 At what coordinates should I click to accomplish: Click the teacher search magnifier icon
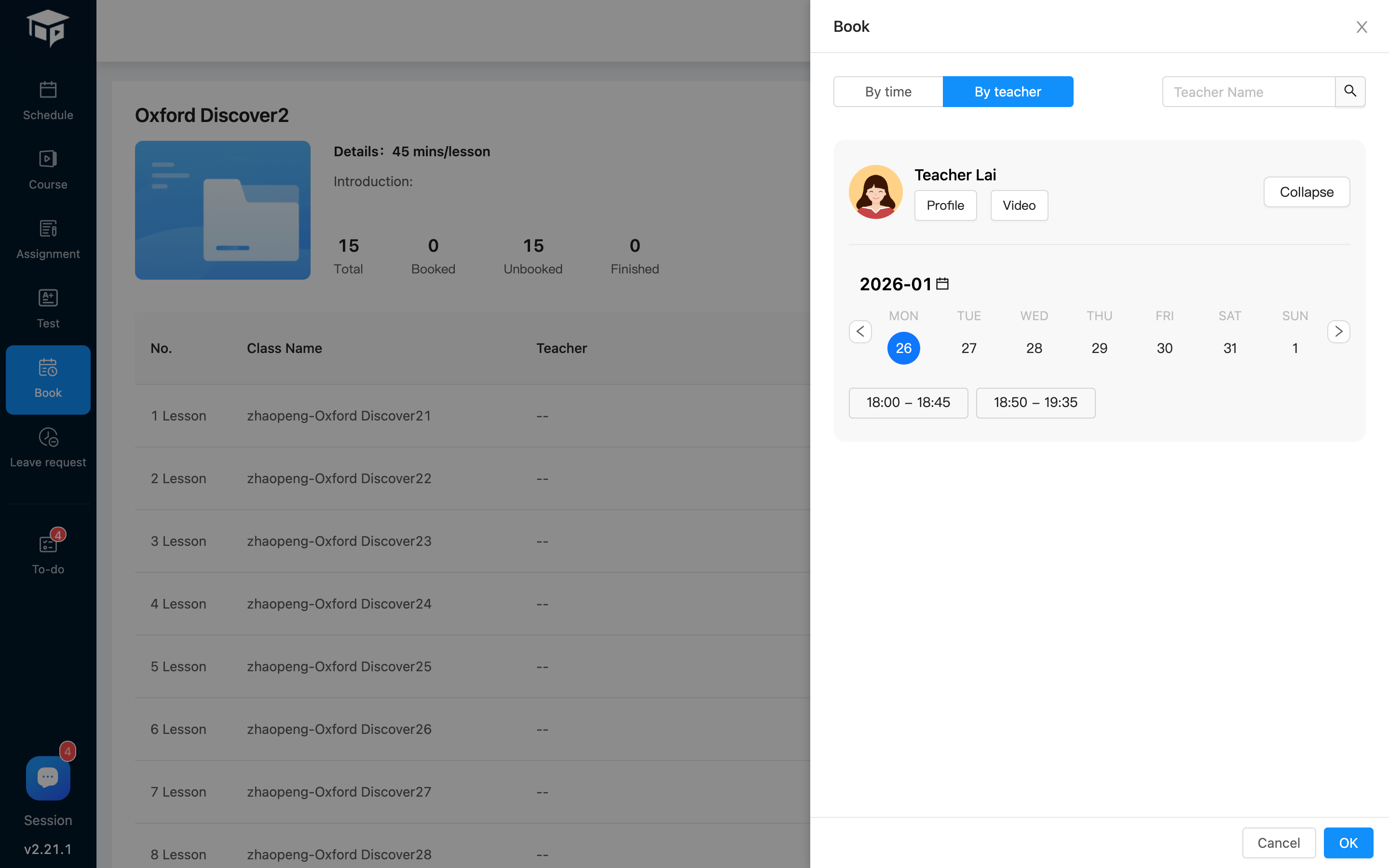tap(1350, 91)
